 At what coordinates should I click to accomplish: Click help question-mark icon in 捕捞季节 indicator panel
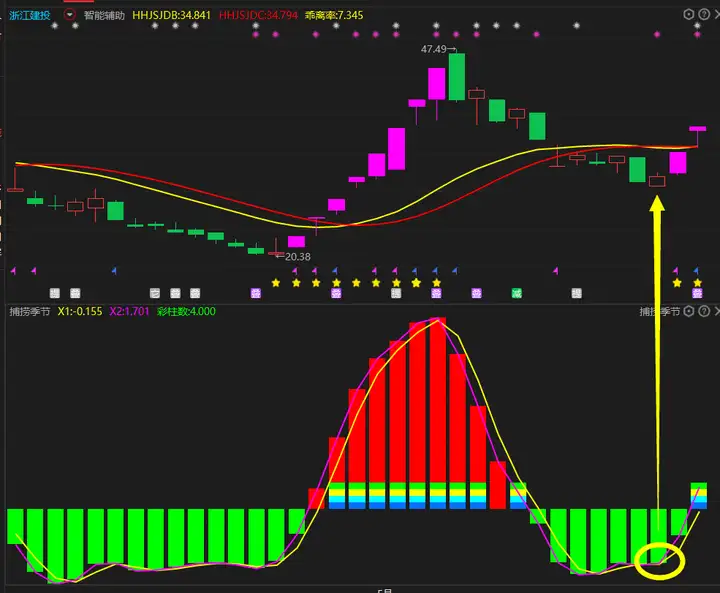[701, 312]
